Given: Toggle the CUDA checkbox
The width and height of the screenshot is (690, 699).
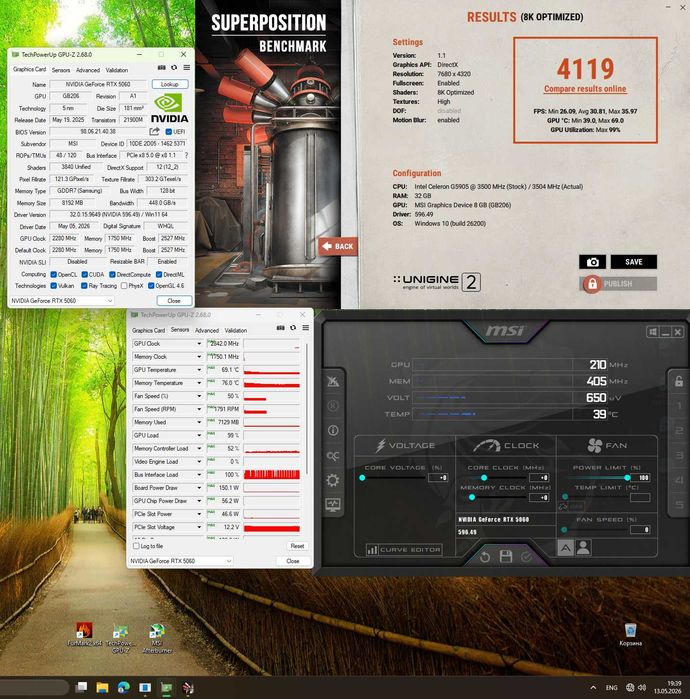Looking at the screenshot, I should [x=84, y=275].
